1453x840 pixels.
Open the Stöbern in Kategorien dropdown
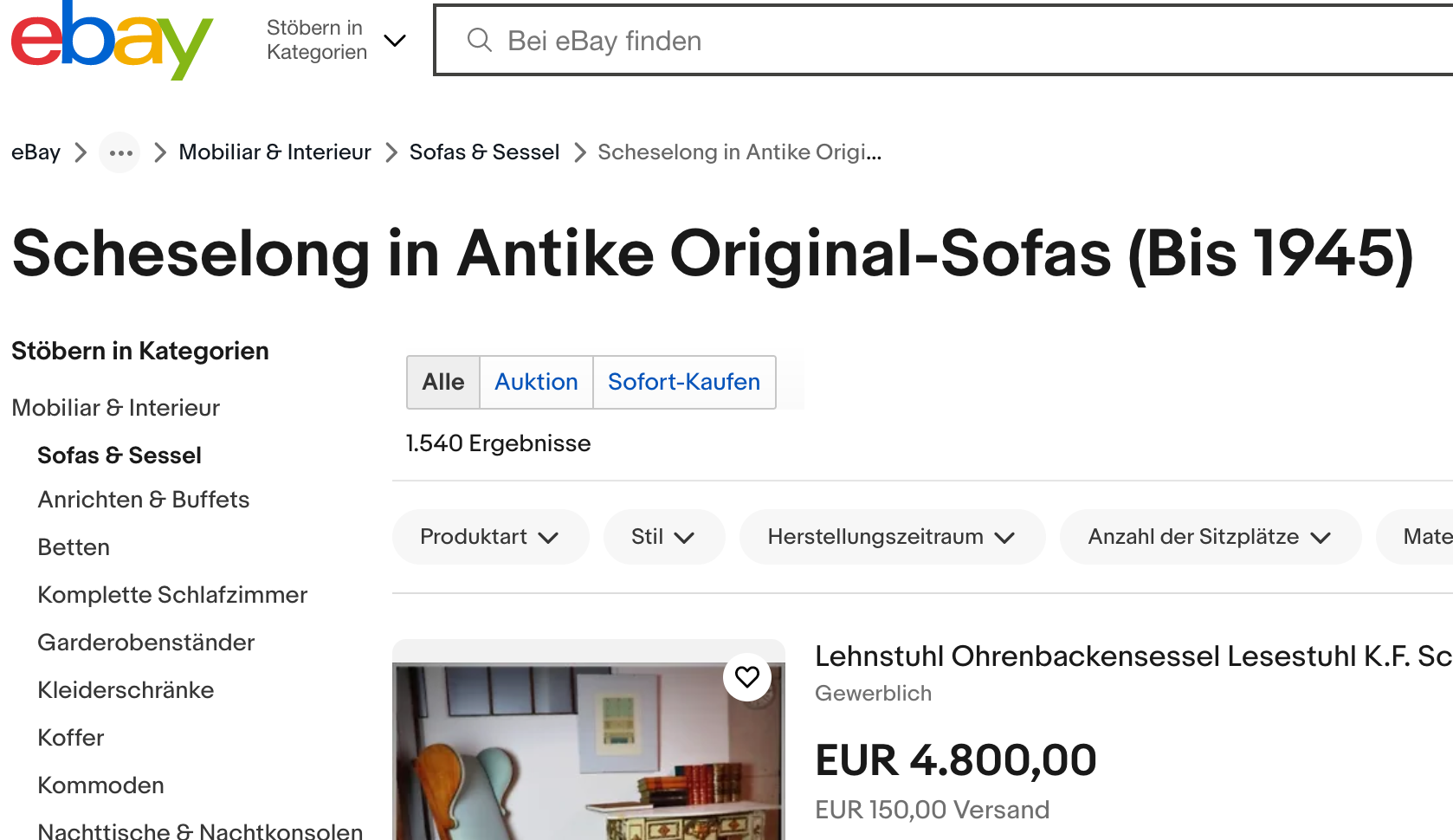(335, 40)
